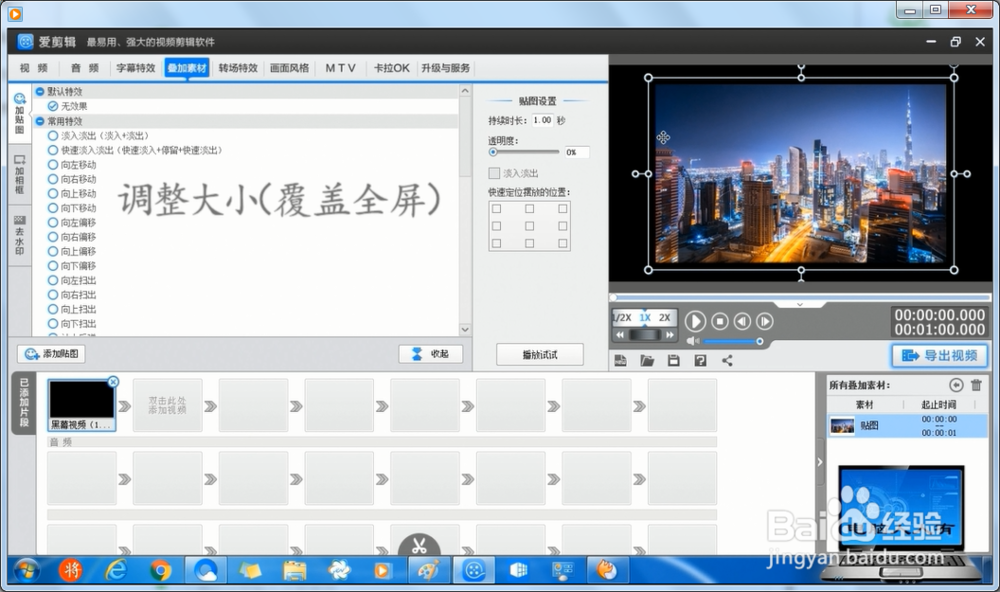Set playback speed to 2X
1000x592 pixels.
tap(665, 317)
